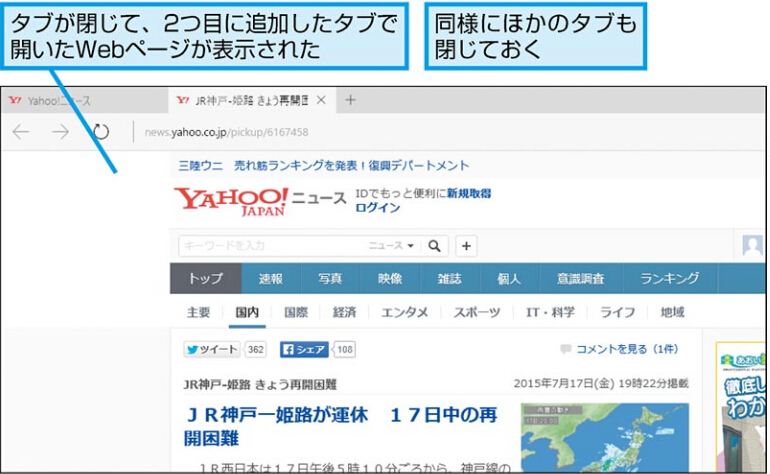Viewport: 770px width, 474px height.
Task: Switch to the Yahoo!ニュース tab
Action: pos(84,101)
